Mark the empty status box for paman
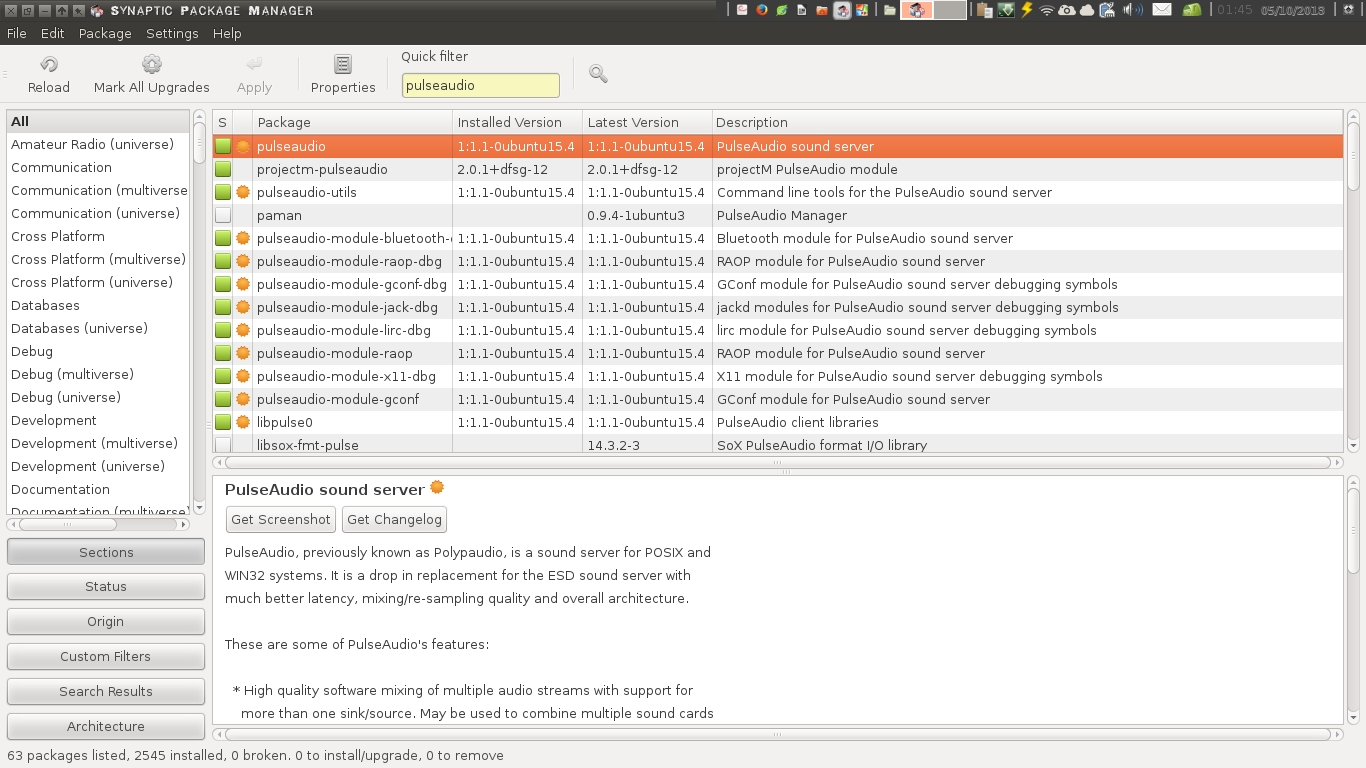This screenshot has height=768, width=1366. (223, 215)
